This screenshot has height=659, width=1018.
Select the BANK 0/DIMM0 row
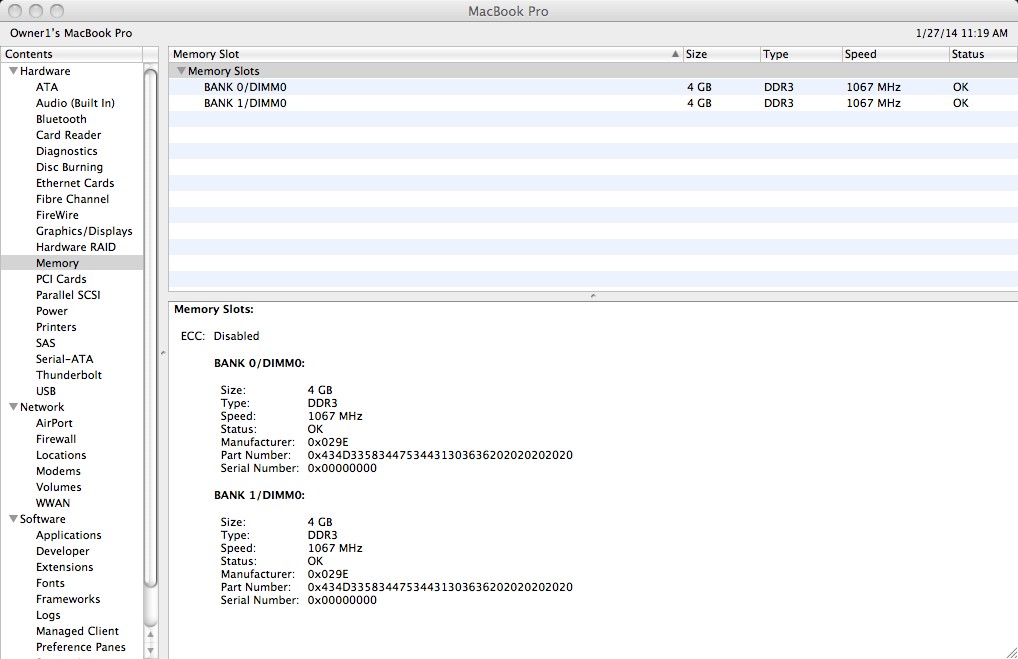593,87
